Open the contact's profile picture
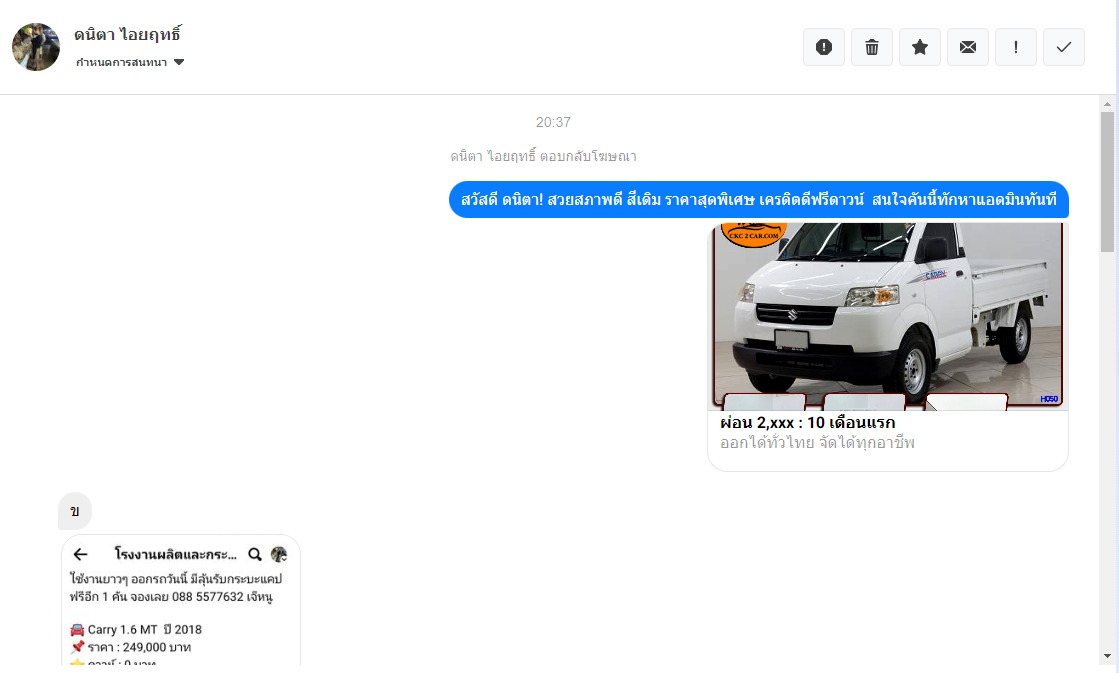1119x673 pixels. pos(36,47)
